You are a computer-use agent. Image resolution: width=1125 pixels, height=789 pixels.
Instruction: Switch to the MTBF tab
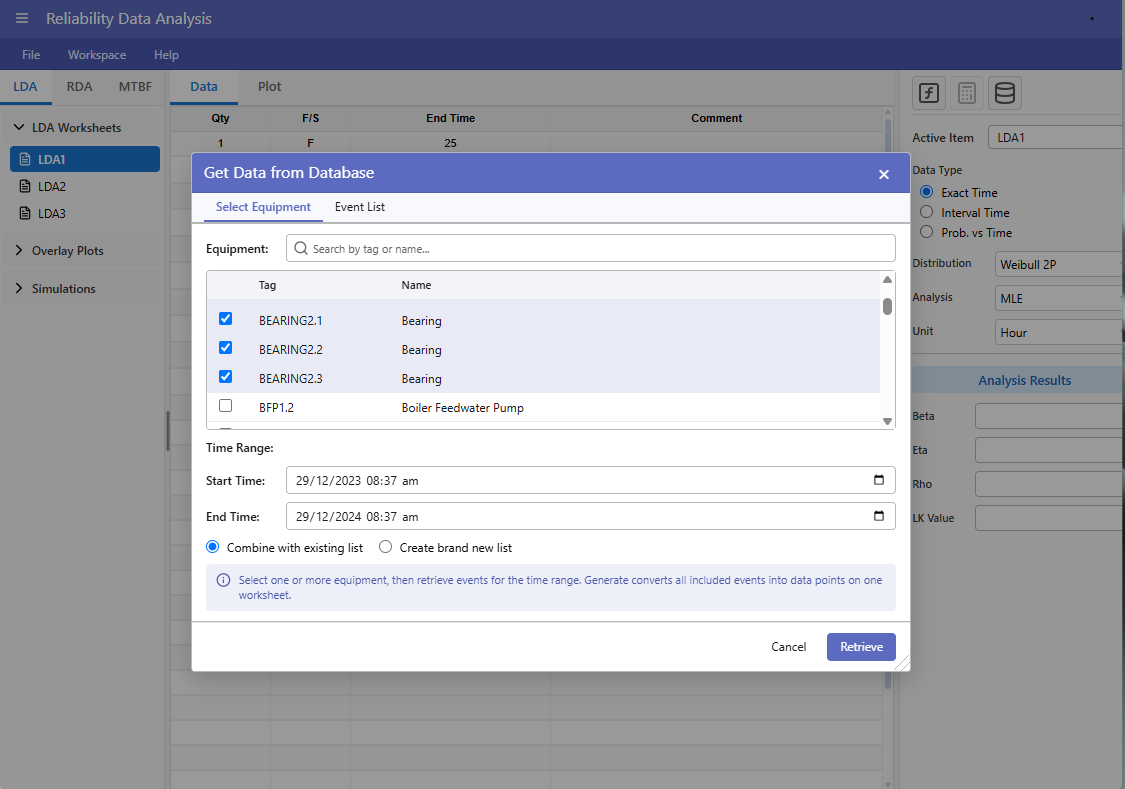(x=135, y=87)
